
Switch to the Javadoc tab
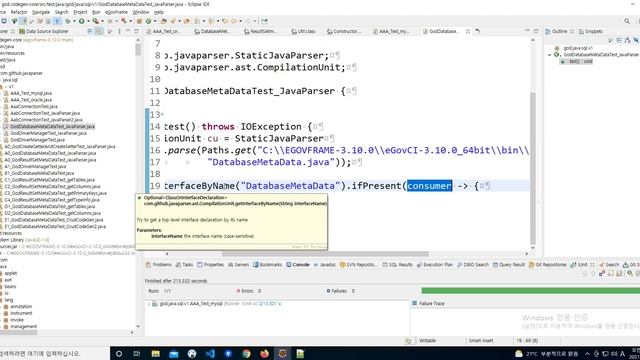(x=325, y=265)
